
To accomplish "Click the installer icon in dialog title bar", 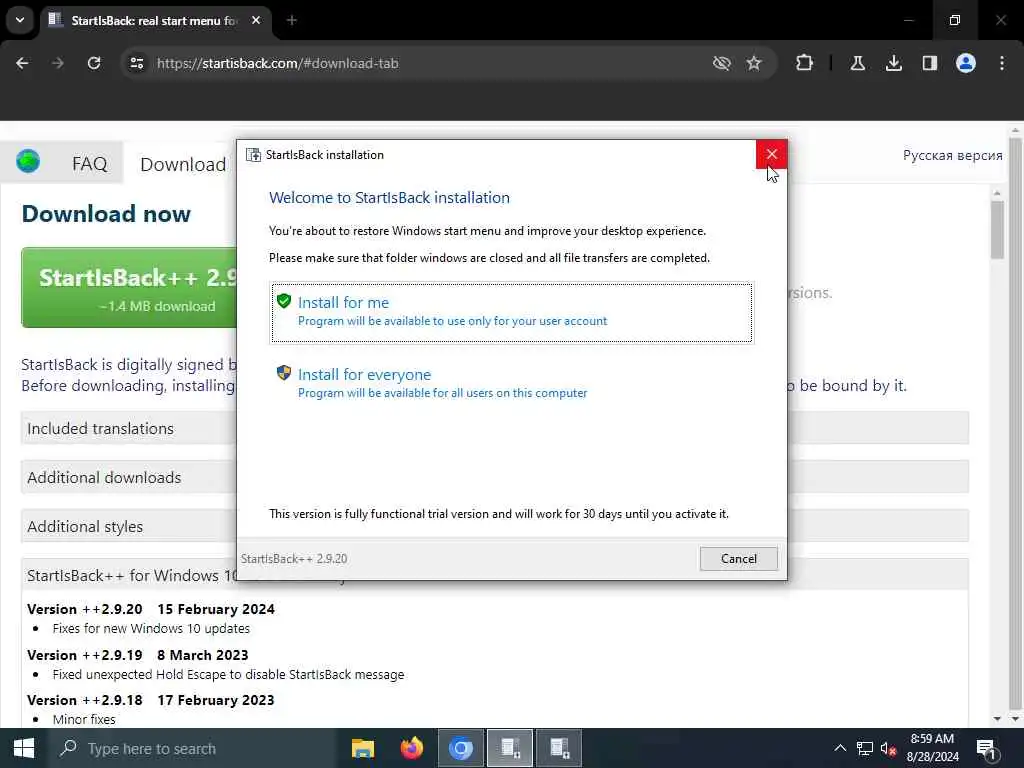I will [253, 155].
